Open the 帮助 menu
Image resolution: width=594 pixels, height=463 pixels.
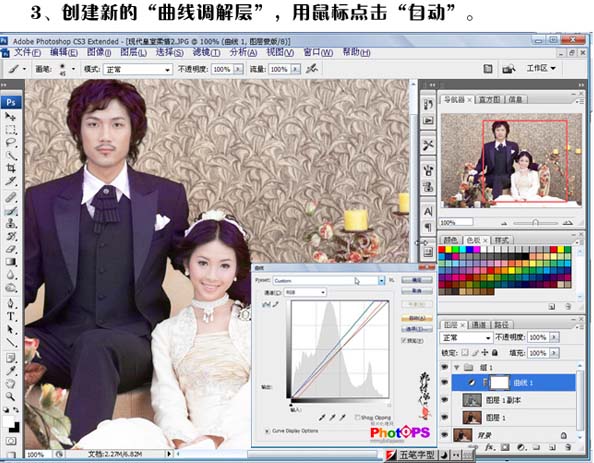[356, 52]
